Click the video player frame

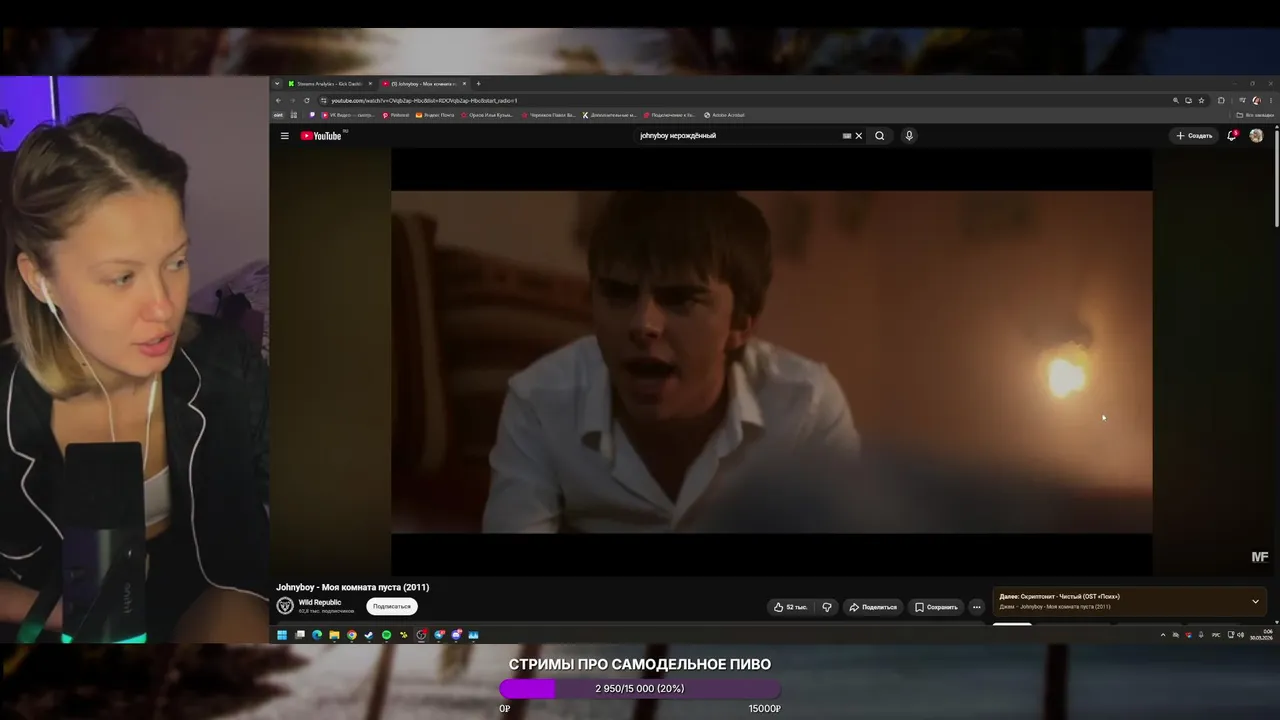[771, 362]
